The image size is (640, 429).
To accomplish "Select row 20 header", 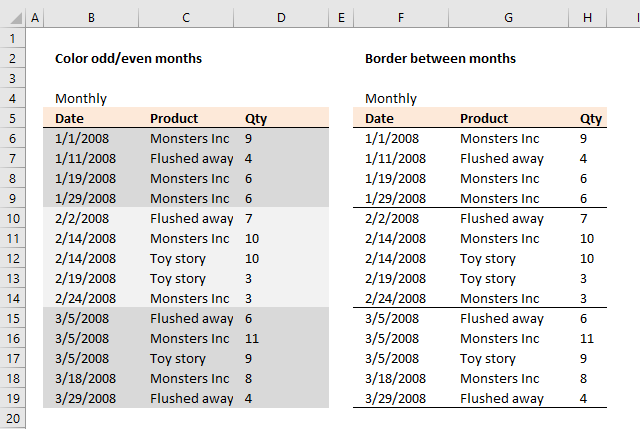I will tap(13, 418).
